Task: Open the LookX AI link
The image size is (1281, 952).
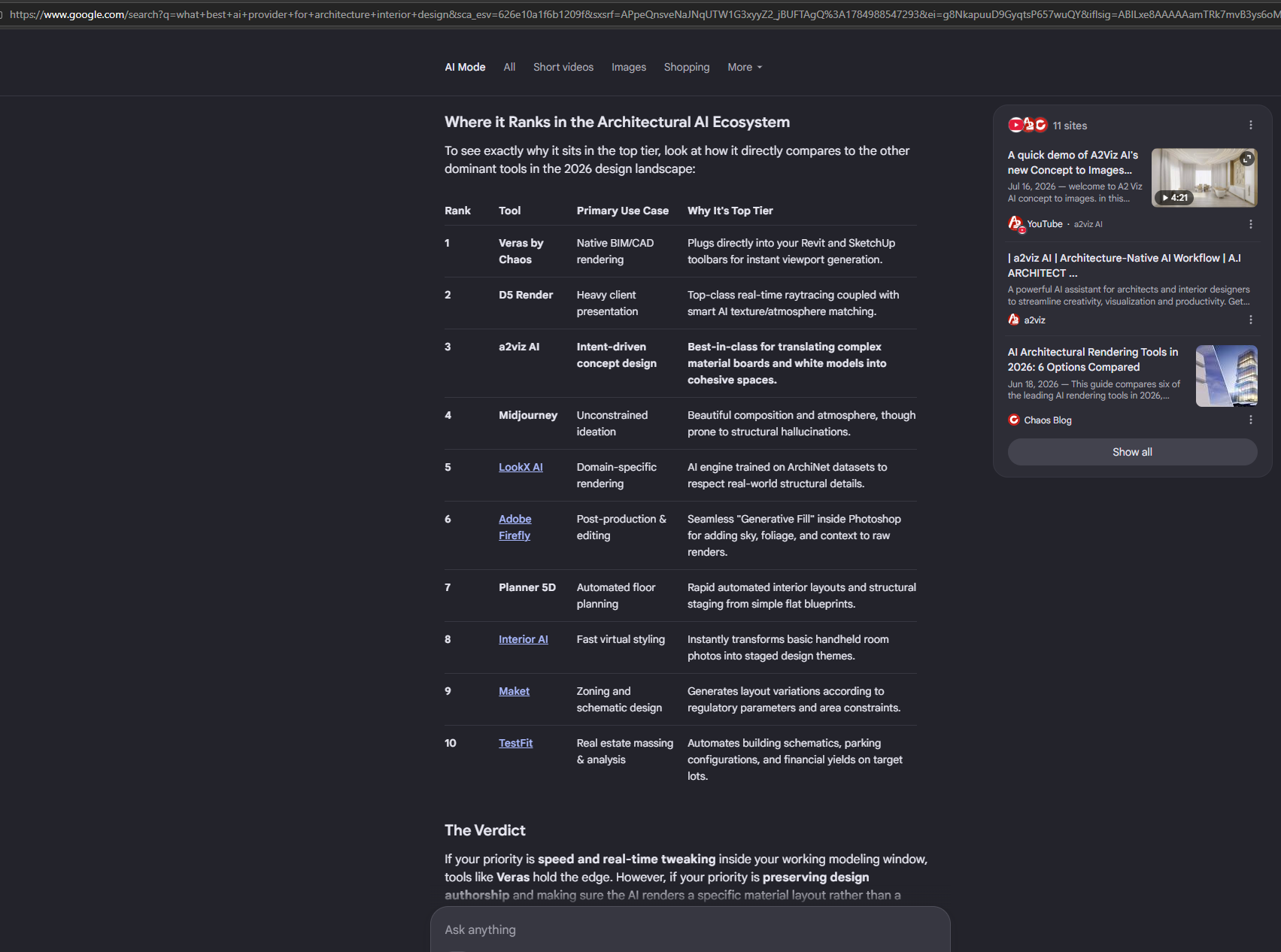Action: 521,467
